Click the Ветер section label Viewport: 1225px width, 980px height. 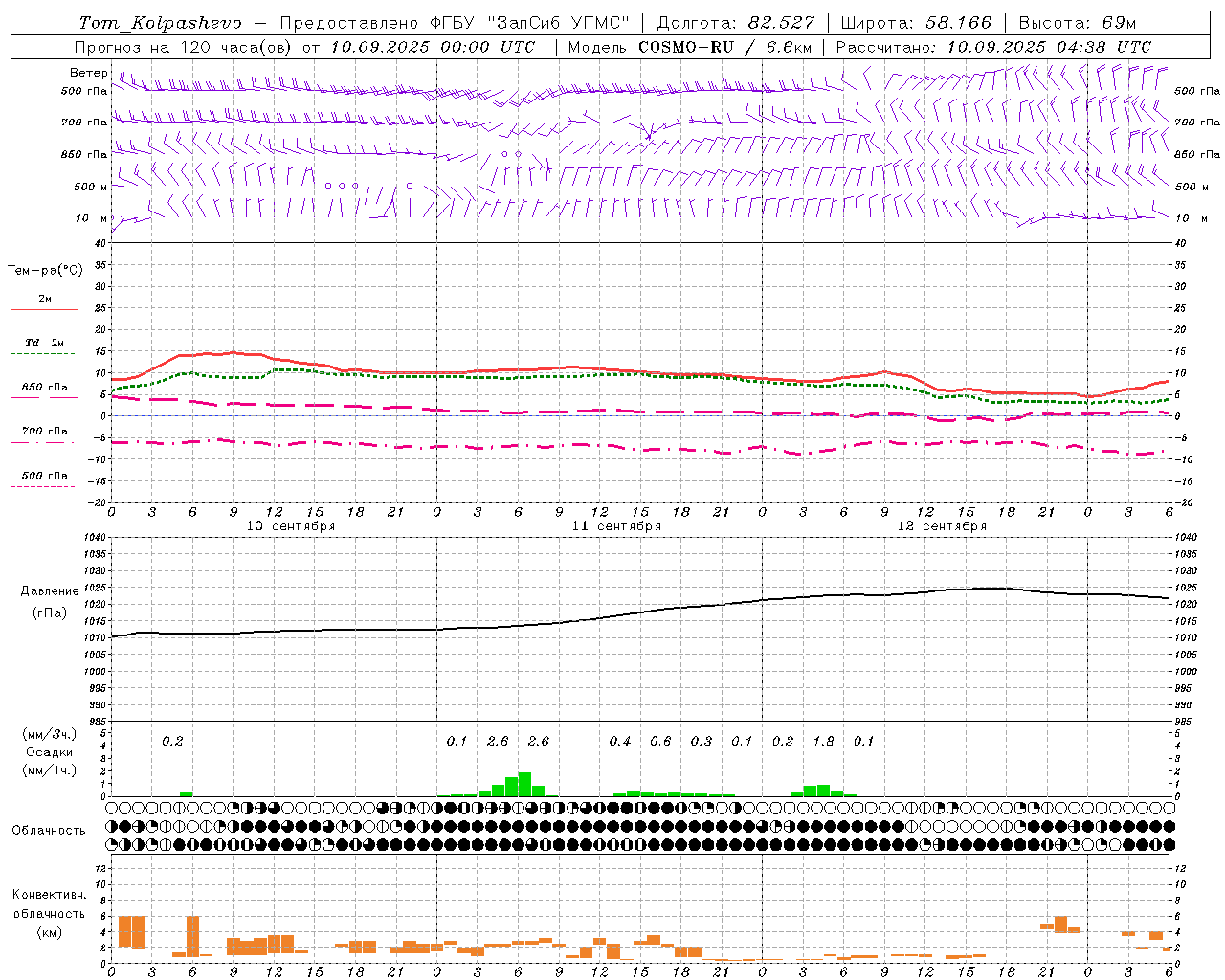coord(88,73)
